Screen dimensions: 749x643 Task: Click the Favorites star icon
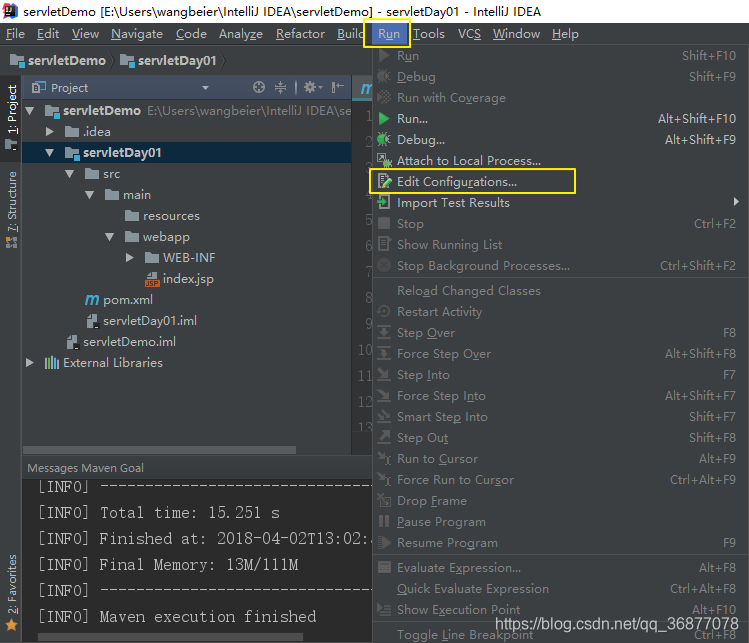(x=11, y=624)
